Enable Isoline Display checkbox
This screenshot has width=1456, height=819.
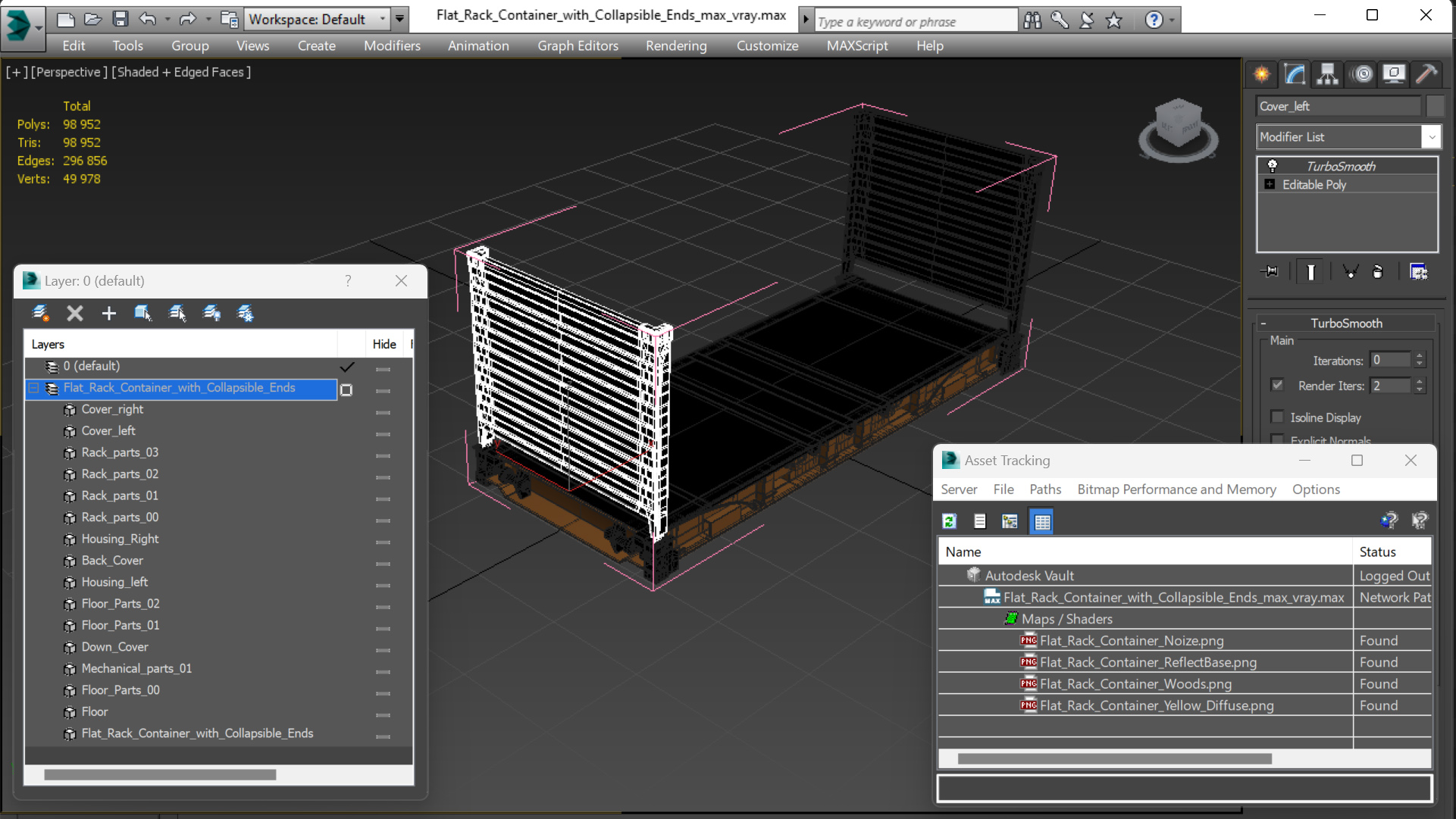pyautogui.click(x=1277, y=417)
